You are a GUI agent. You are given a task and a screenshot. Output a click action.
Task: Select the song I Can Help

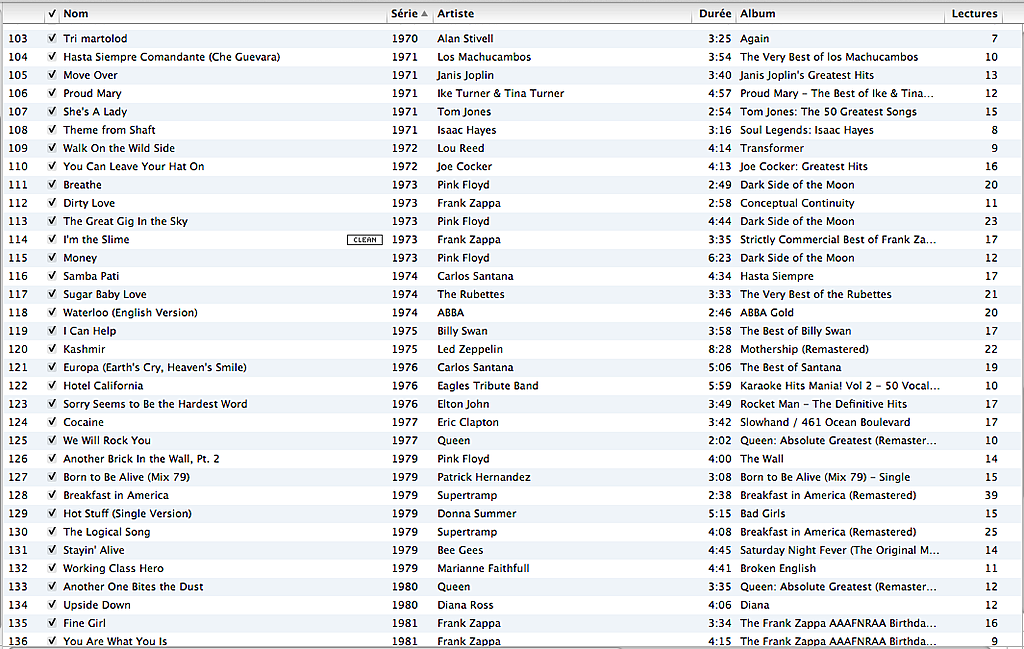click(89, 331)
